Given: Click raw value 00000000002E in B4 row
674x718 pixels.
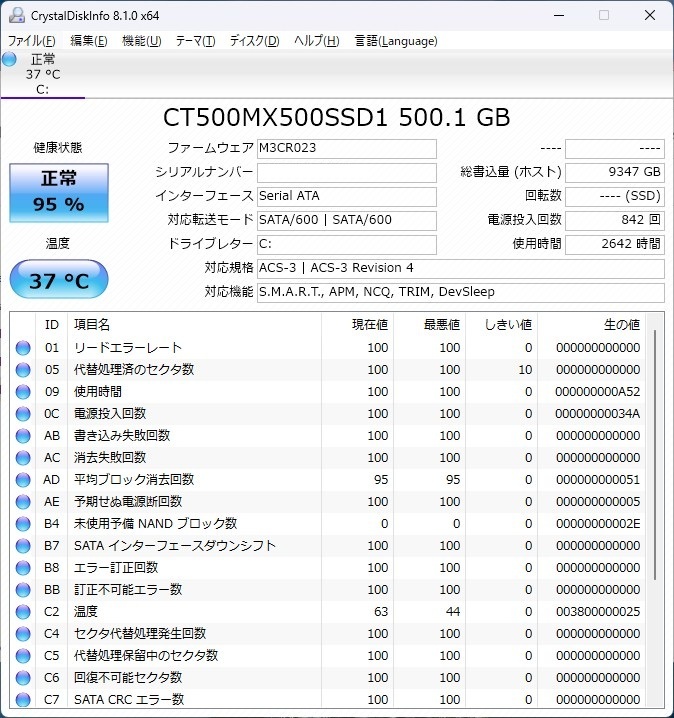Looking at the screenshot, I should (x=598, y=524).
